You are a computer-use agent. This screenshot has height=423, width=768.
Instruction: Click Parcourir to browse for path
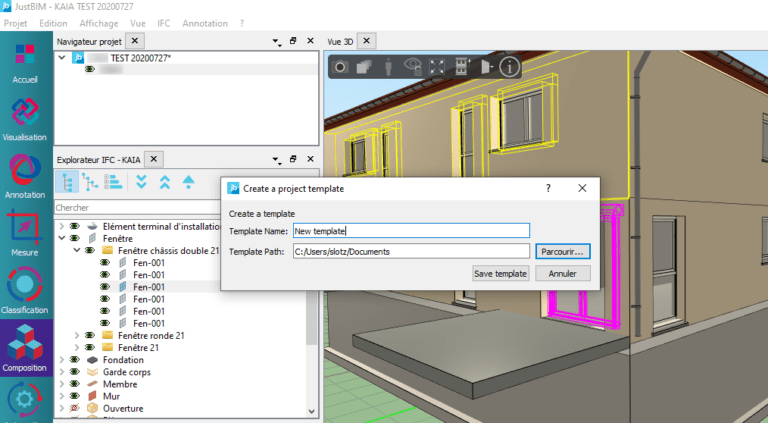[x=562, y=252]
